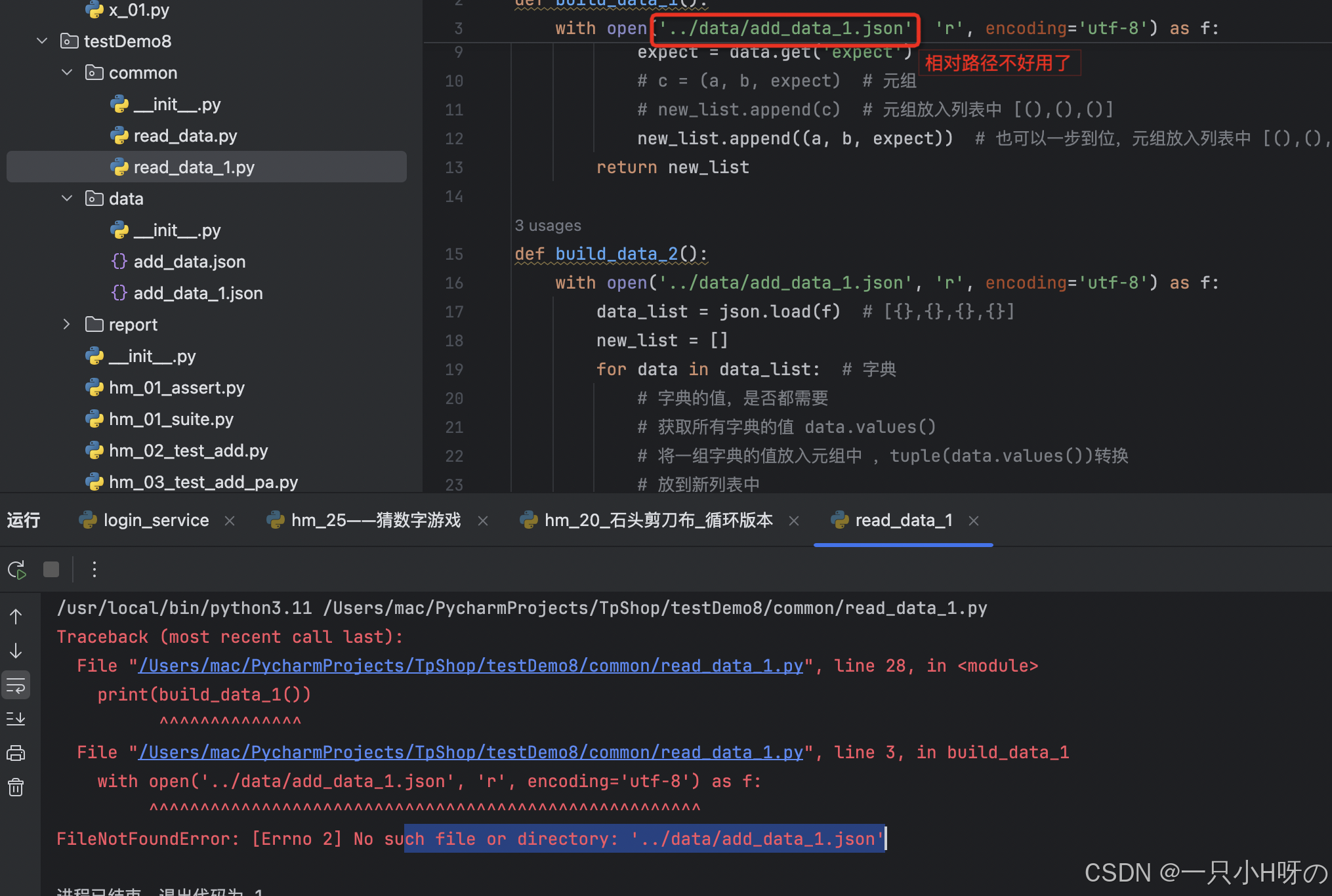Switch to the hm_25——猜数字游戏 tab
The width and height of the screenshot is (1332, 896).
click(376, 519)
